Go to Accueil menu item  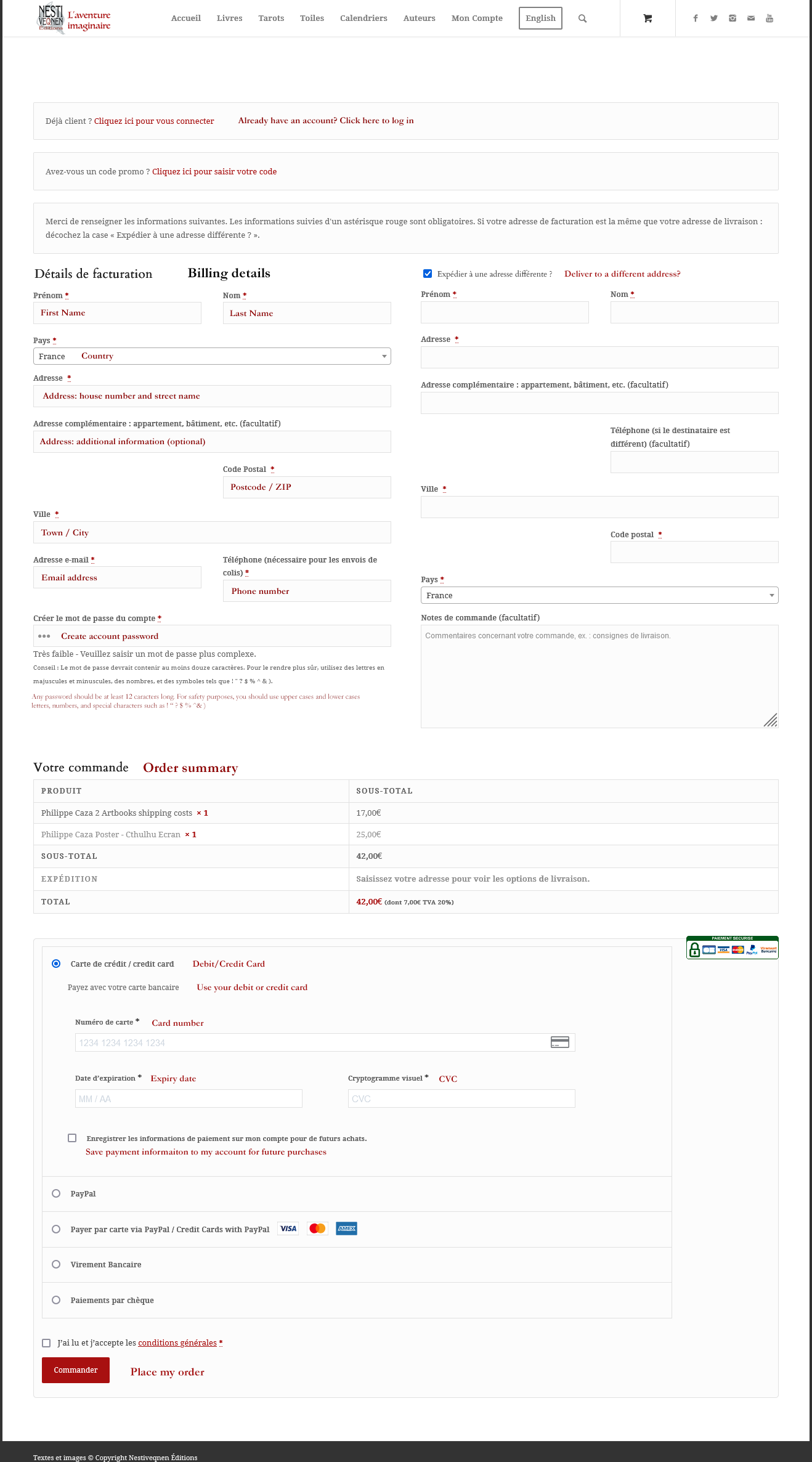coord(186,18)
